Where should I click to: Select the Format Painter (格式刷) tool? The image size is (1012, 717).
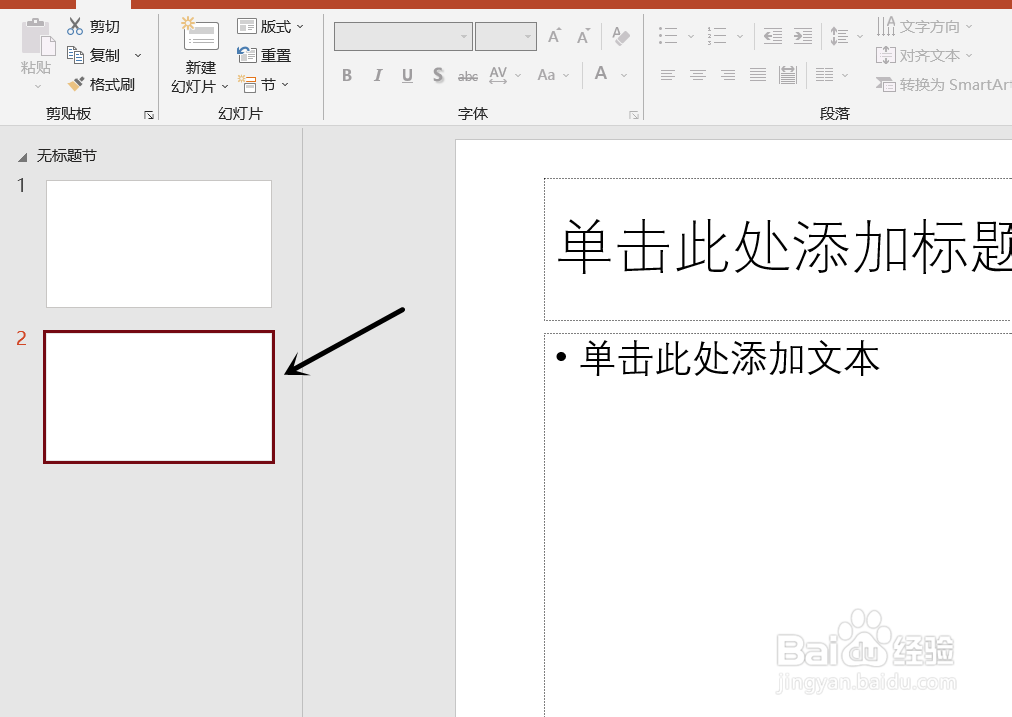coord(101,85)
